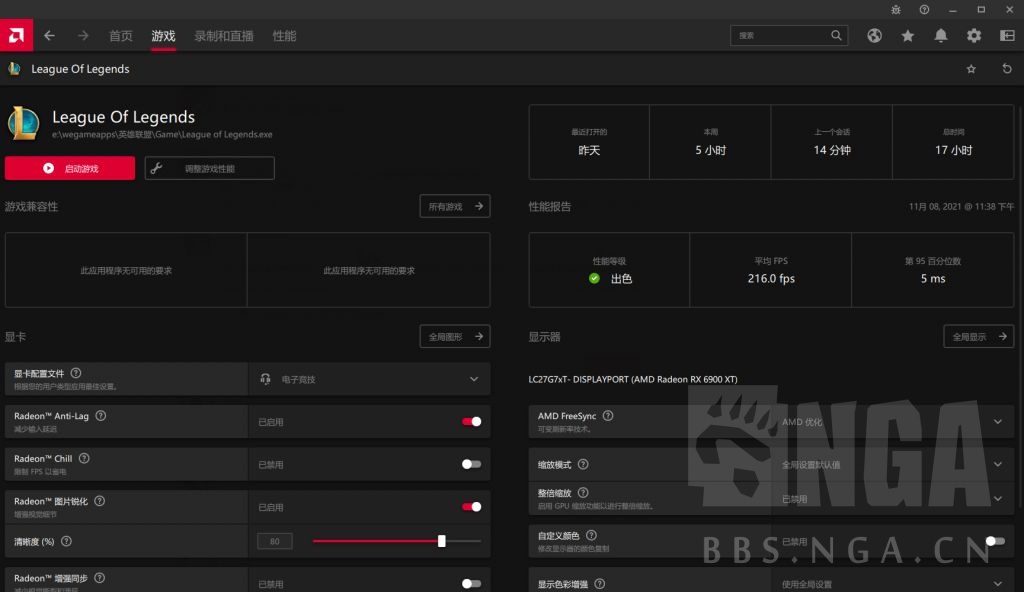This screenshot has height=592, width=1024.
Task: Adjust the 清晰度 sharpness slider
Action: pyautogui.click(x=441, y=540)
